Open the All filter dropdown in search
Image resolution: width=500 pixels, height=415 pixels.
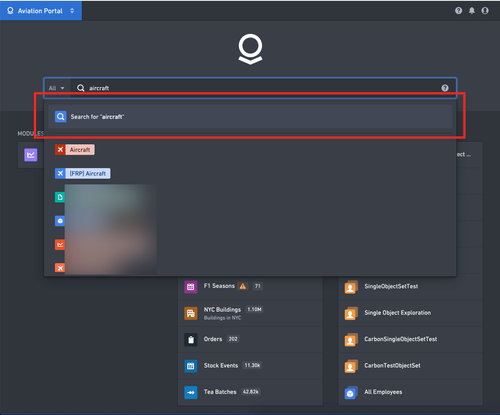pos(57,88)
